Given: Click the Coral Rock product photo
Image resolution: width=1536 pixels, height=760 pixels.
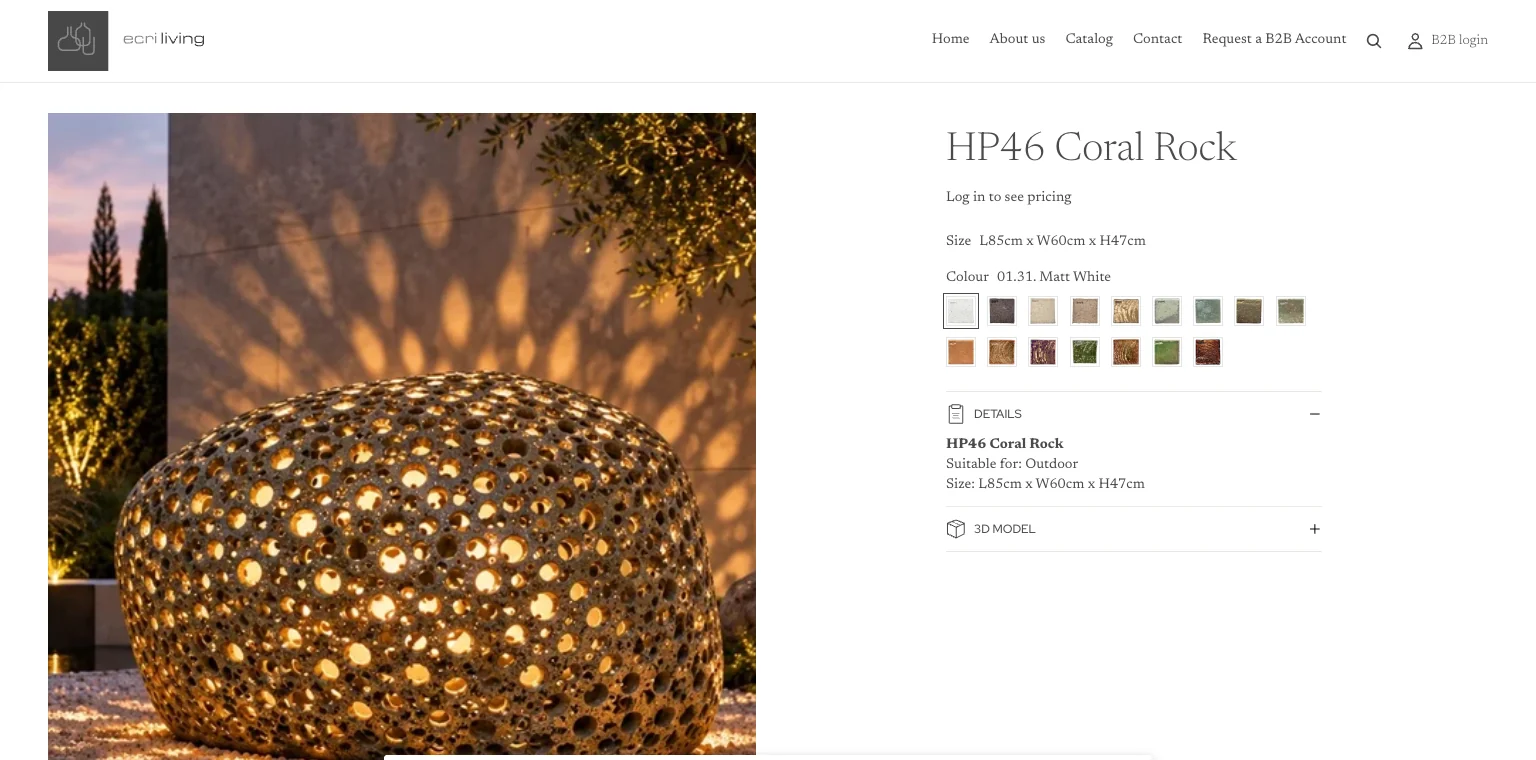Looking at the screenshot, I should click(402, 436).
